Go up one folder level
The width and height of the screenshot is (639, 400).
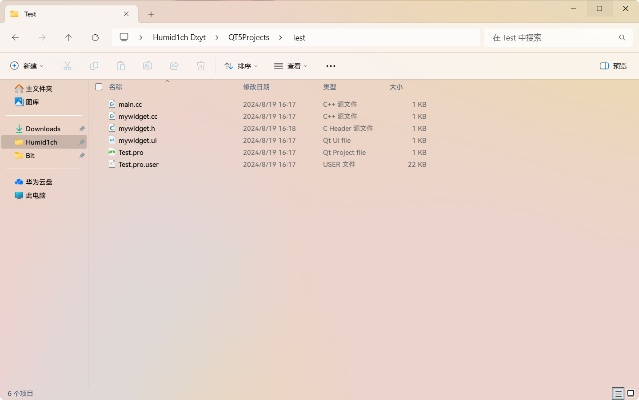(68, 37)
